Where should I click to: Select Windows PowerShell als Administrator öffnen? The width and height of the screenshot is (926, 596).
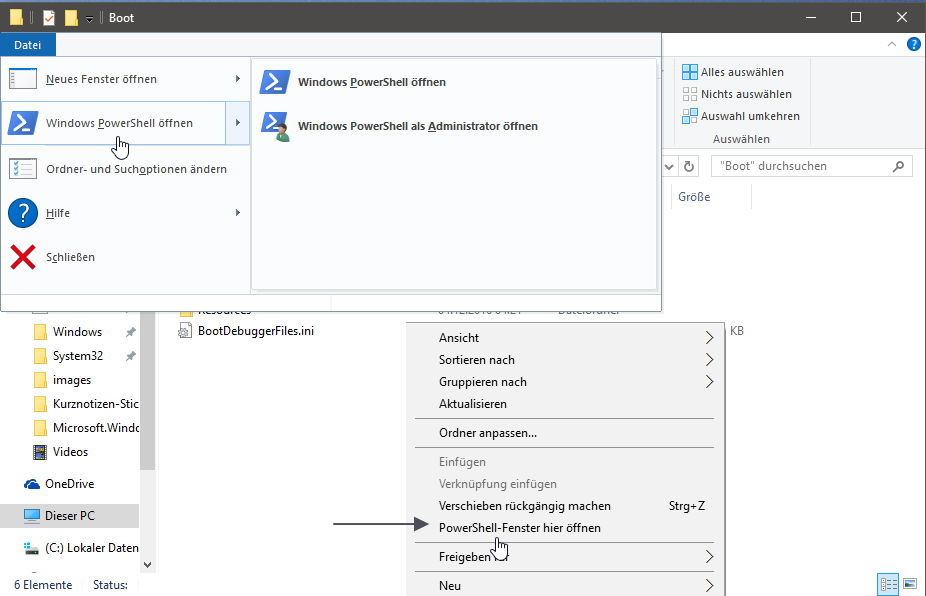click(x=454, y=126)
